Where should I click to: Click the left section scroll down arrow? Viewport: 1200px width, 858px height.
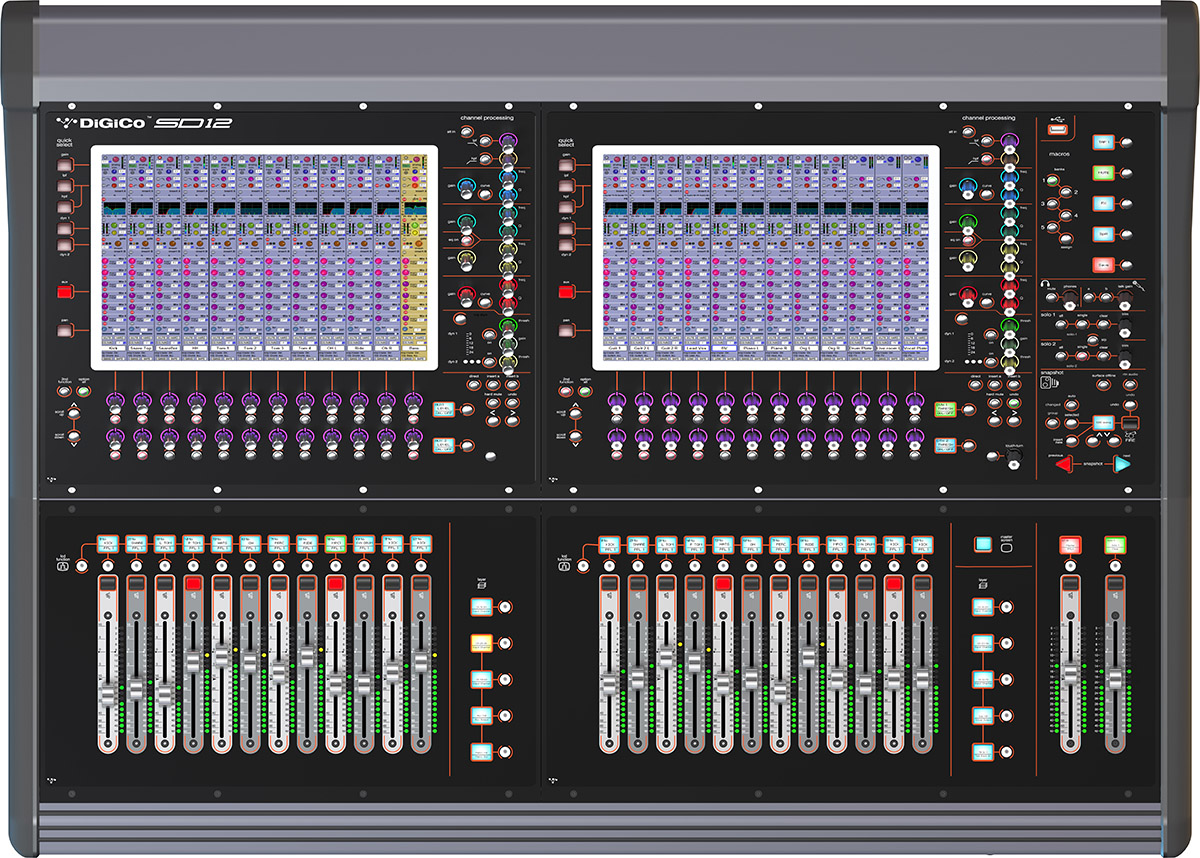click(75, 434)
